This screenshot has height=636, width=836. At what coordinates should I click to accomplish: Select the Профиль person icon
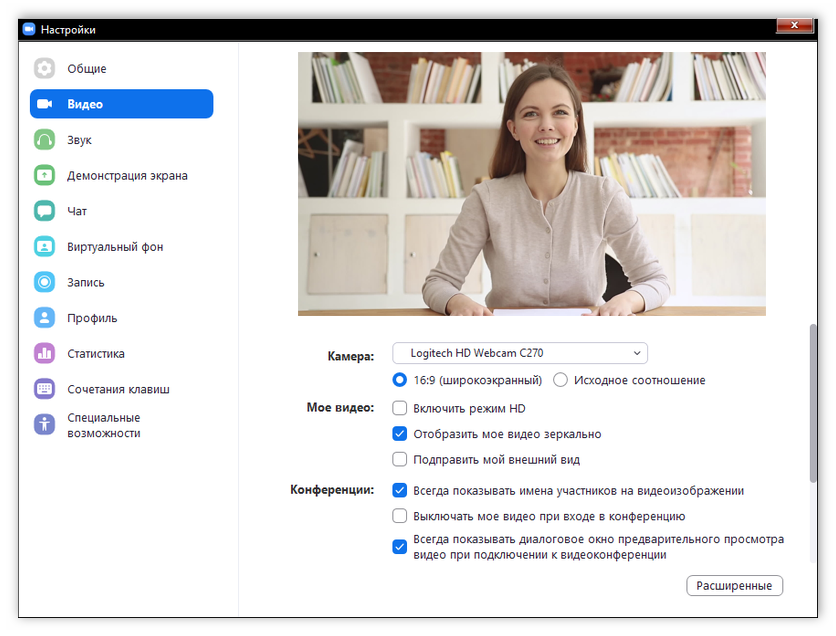pyautogui.click(x=44, y=318)
